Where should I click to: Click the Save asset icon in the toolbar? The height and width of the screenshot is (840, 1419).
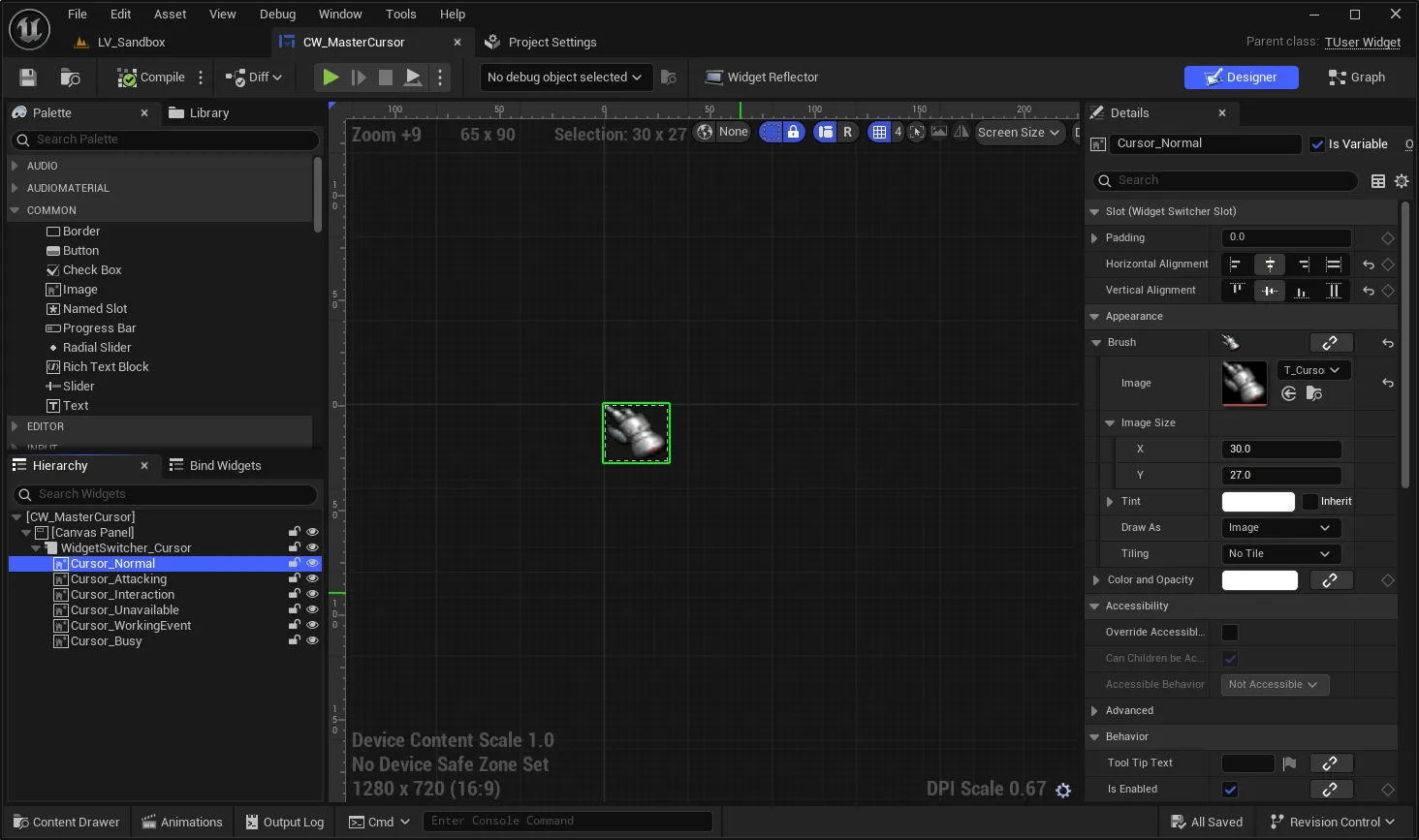[28, 78]
